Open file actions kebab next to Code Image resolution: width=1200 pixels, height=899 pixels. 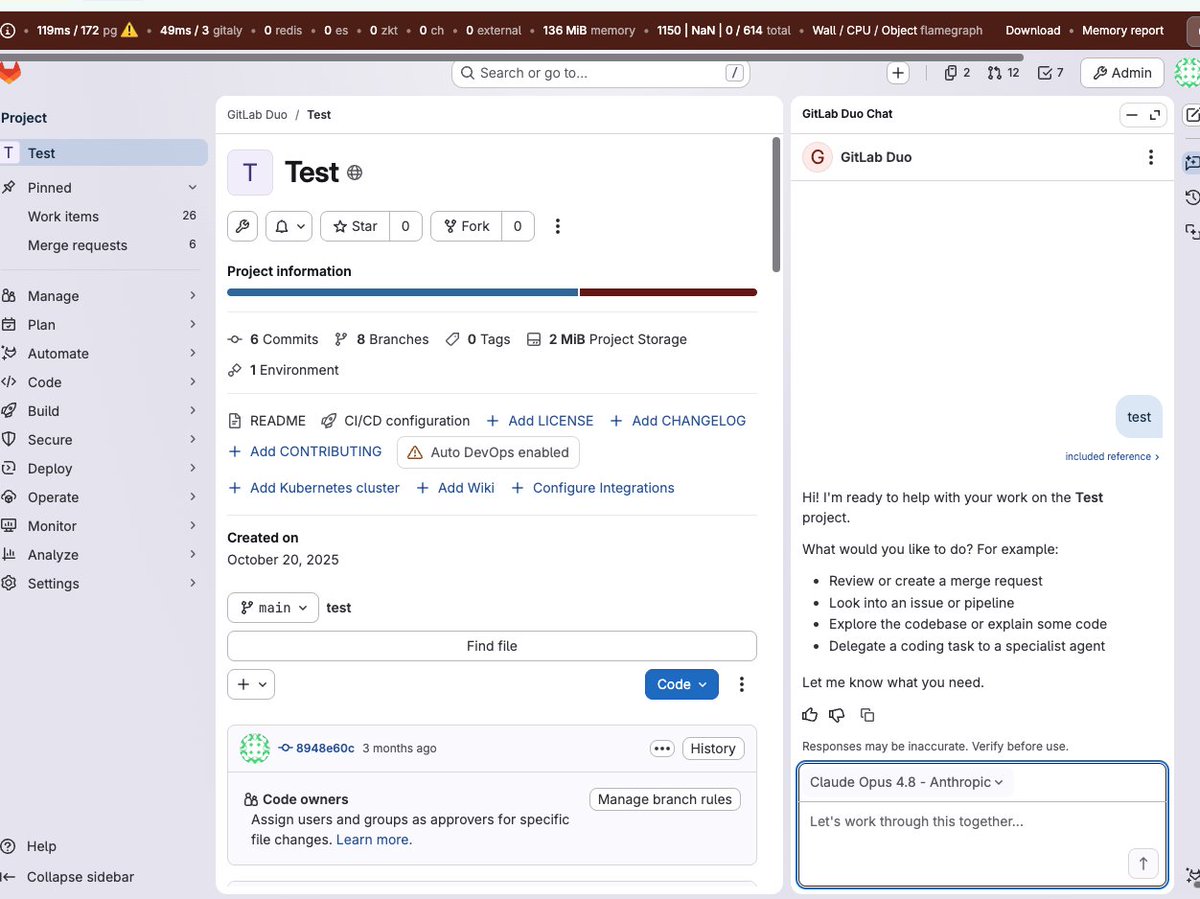coord(742,684)
